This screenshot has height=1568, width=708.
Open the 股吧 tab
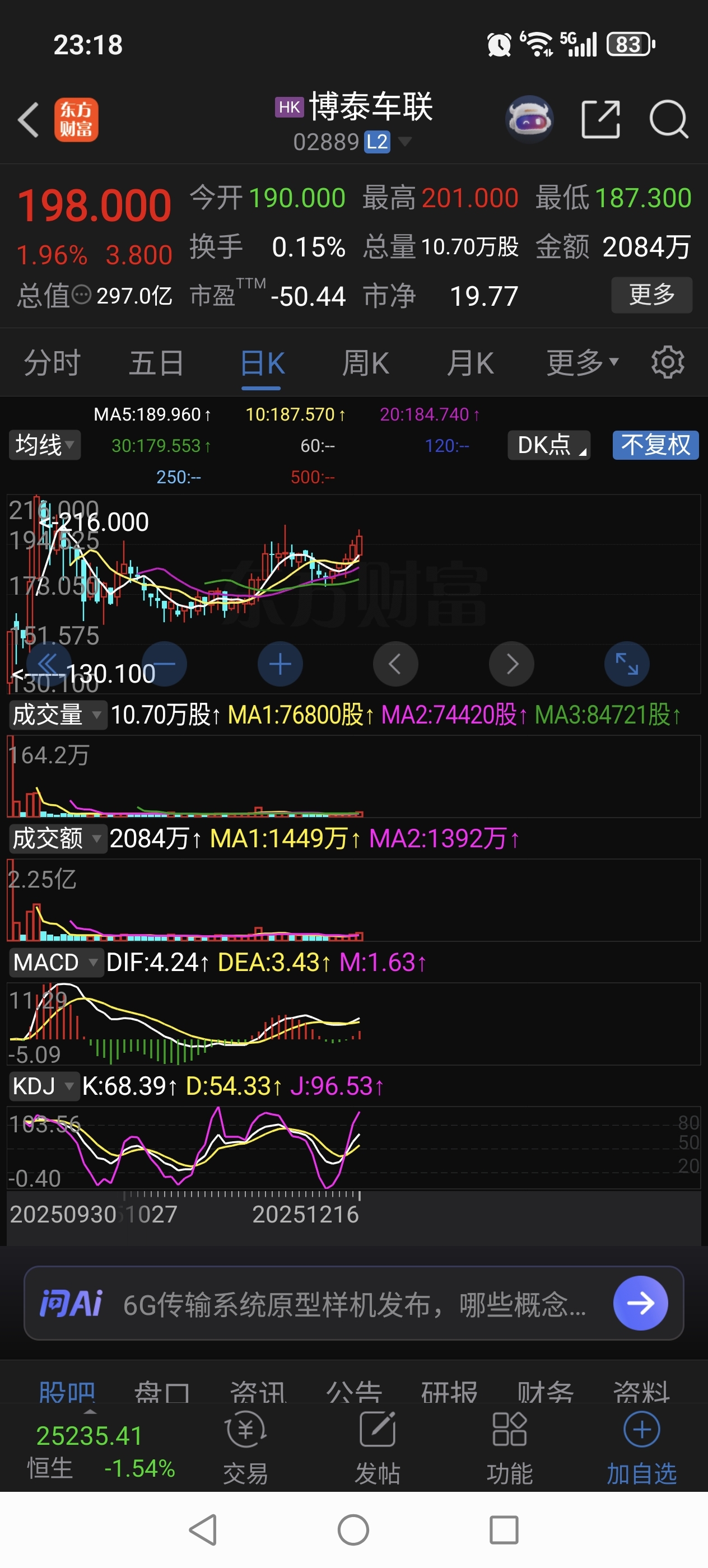point(67,1391)
